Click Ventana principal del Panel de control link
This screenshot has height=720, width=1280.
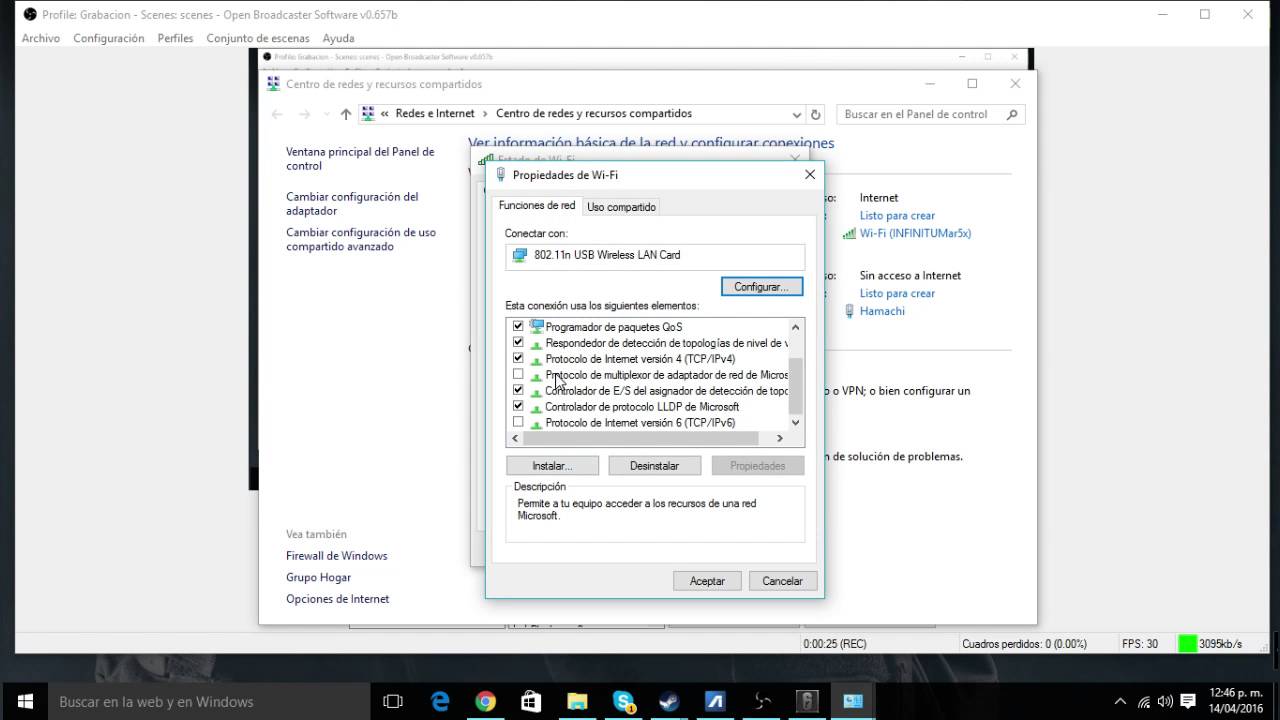(360, 159)
